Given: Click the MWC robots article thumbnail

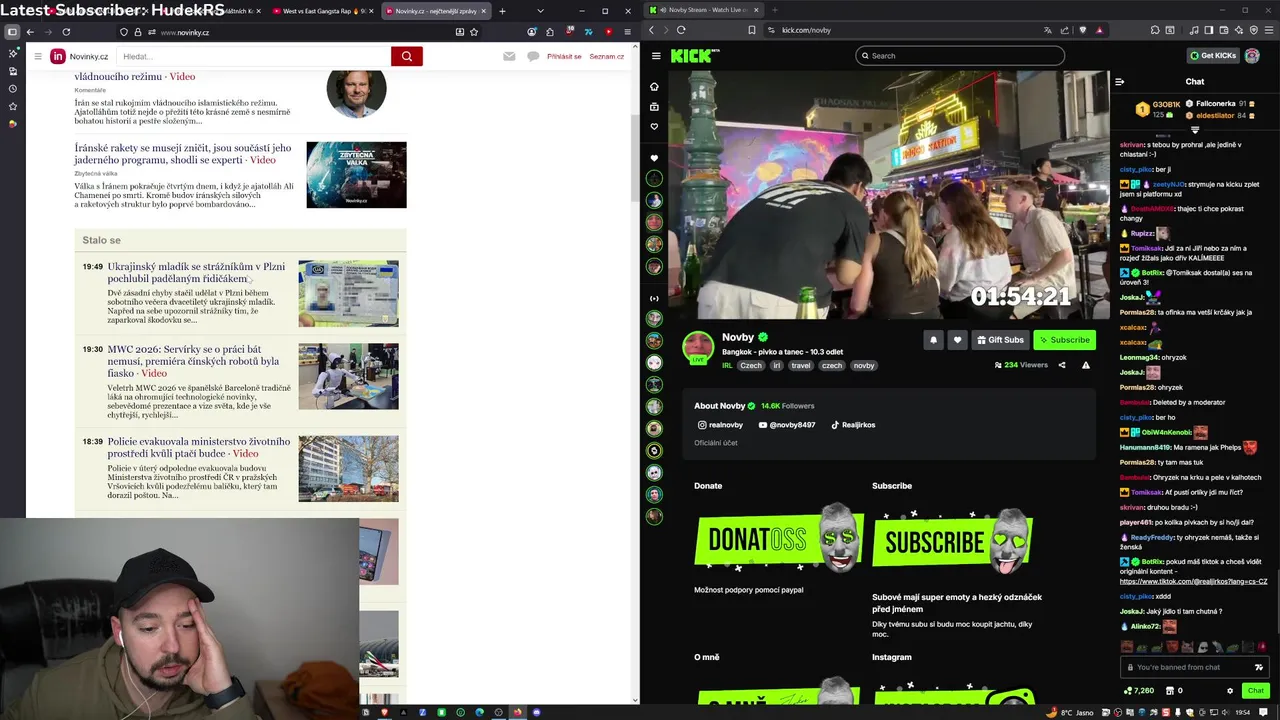Looking at the screenshot, I should [348, 376].
